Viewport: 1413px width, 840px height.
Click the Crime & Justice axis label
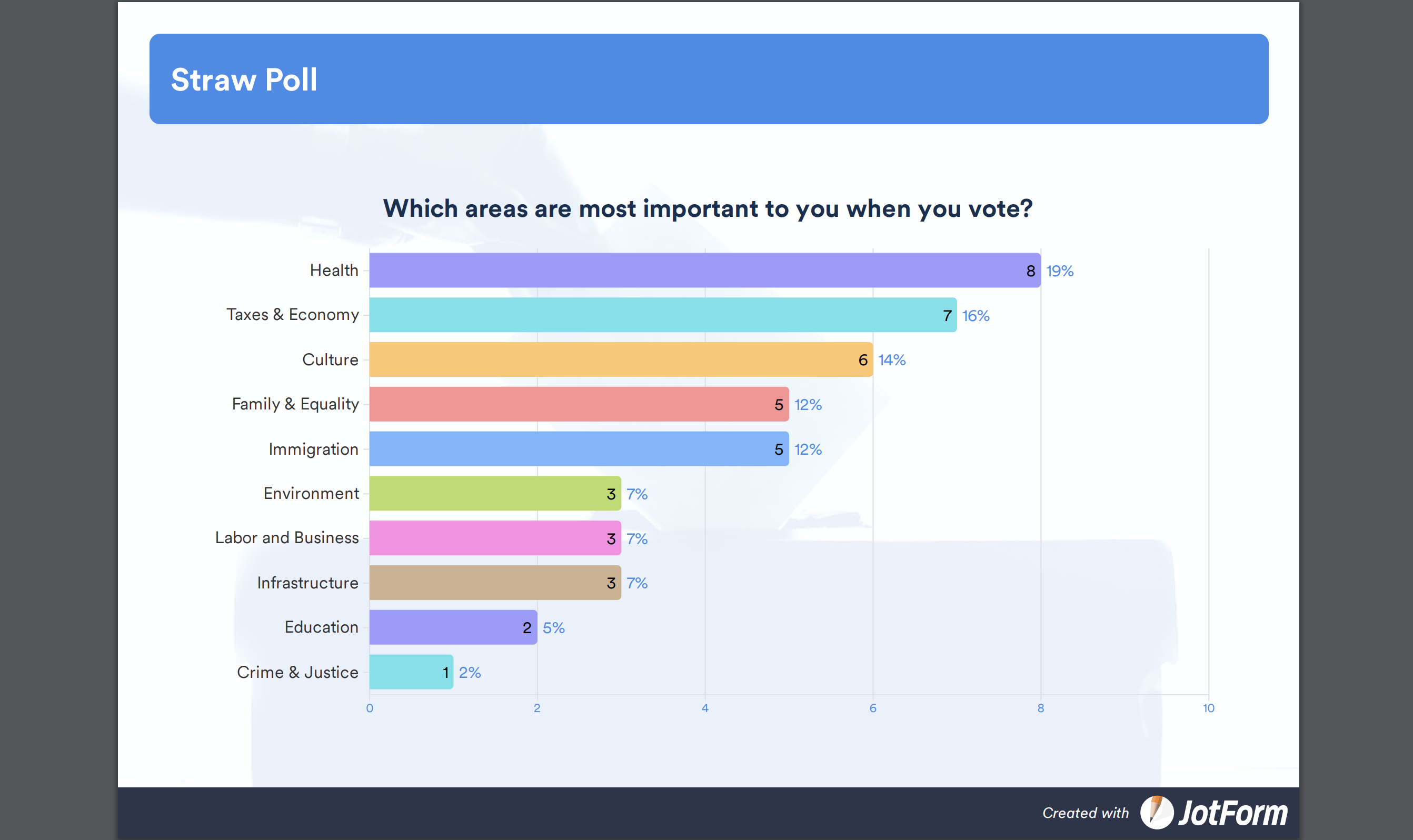(x=298, y=673)
